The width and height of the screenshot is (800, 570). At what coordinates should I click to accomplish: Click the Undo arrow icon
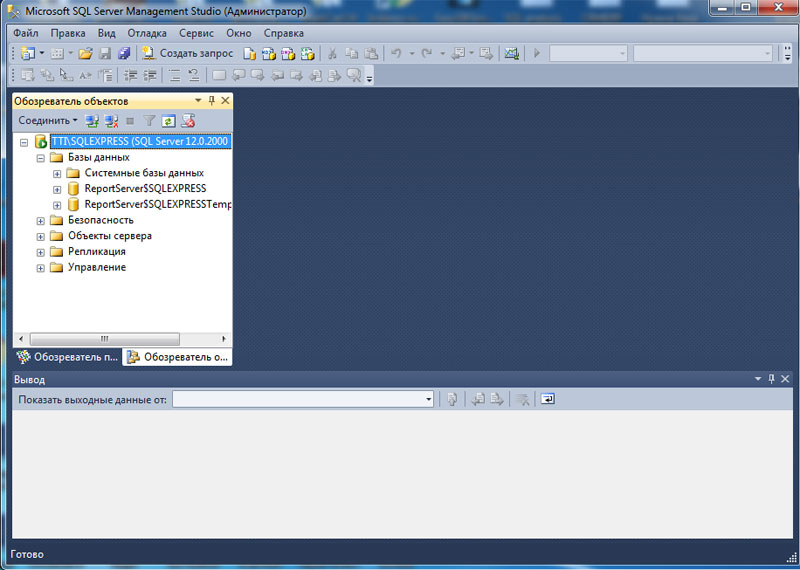coord(396,53)
